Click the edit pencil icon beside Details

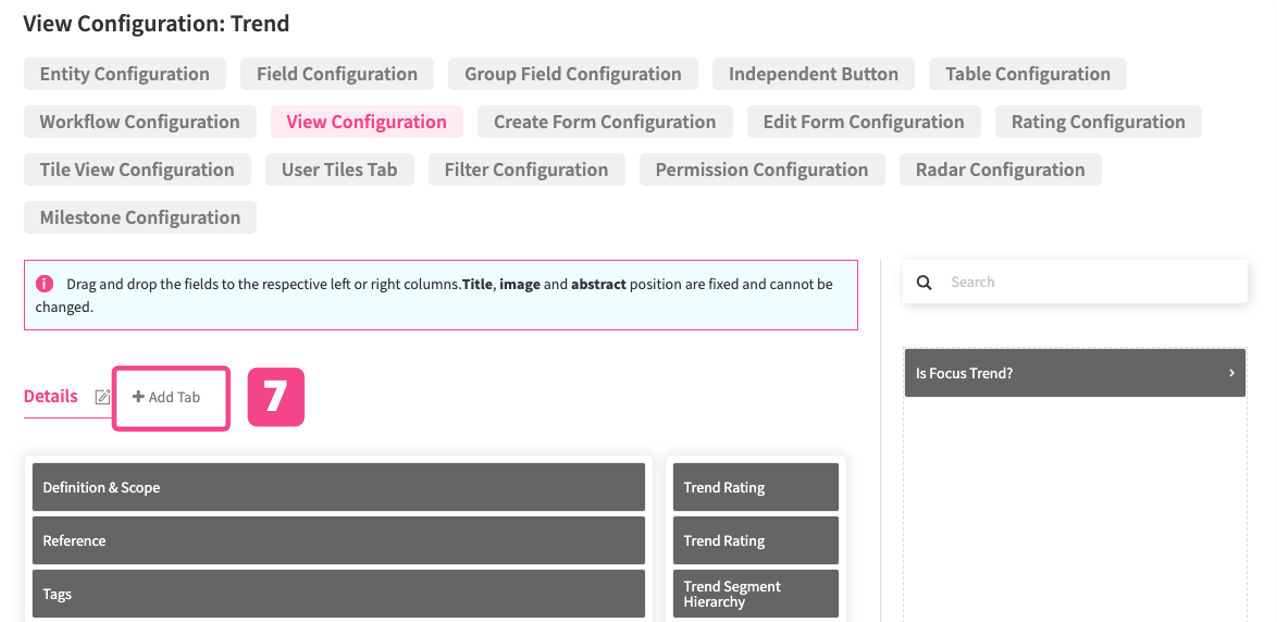click(102, 397)
